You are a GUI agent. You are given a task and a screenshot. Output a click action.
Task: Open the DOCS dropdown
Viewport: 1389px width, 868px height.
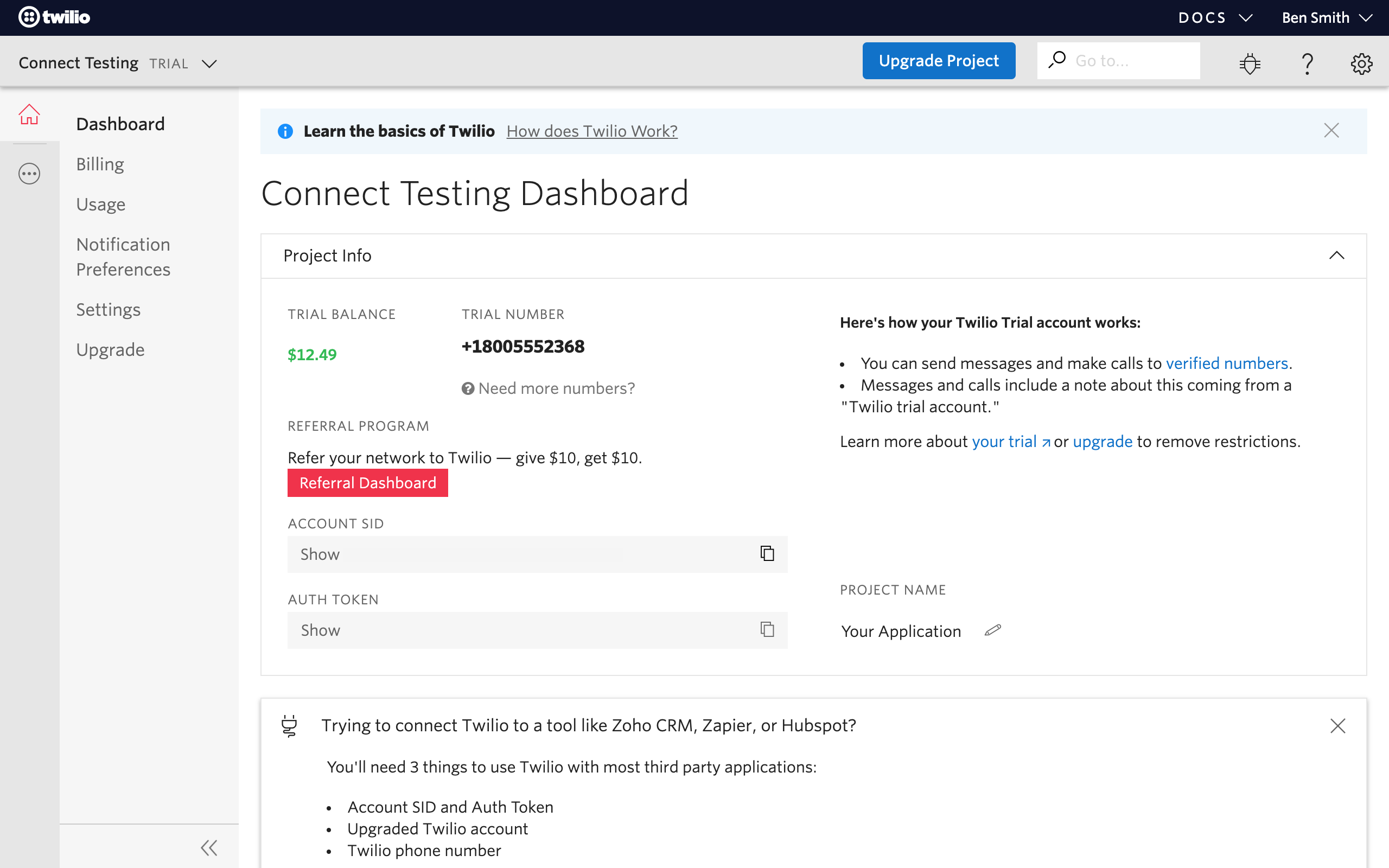(1215, 18)
